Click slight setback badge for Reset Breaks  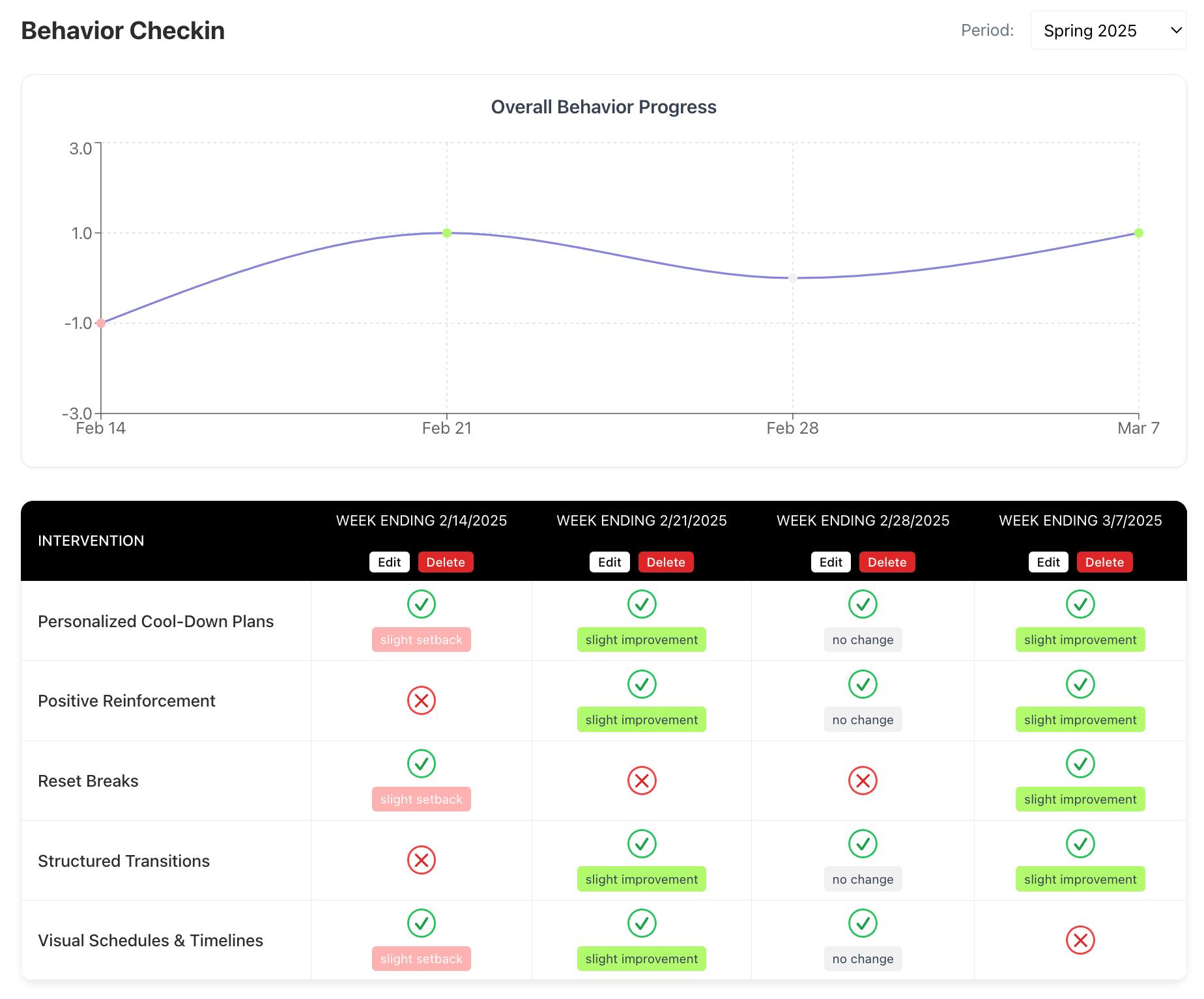point(422,799)
